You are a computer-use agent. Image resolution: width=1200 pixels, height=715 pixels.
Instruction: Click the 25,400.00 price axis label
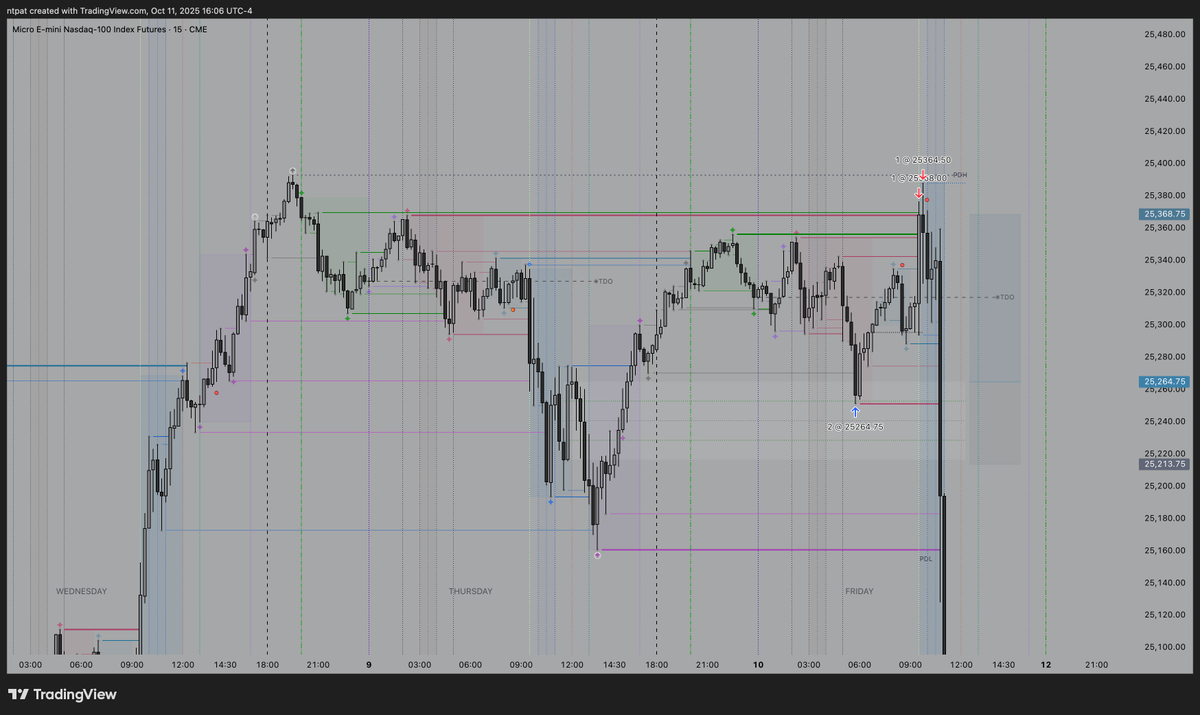pos(1164,163)
